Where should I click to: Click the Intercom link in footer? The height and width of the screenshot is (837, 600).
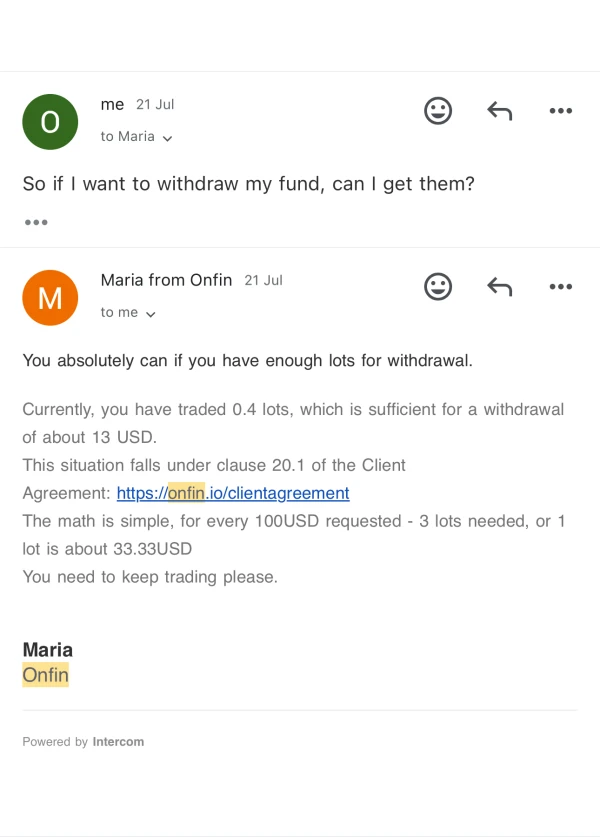pyautogui.click(x=118, y=742)
